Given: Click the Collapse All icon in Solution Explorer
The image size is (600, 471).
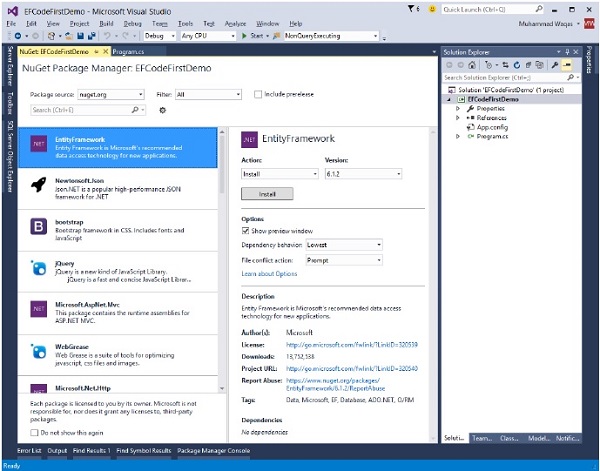Looking at the screenshot, I should click(528, 65).
